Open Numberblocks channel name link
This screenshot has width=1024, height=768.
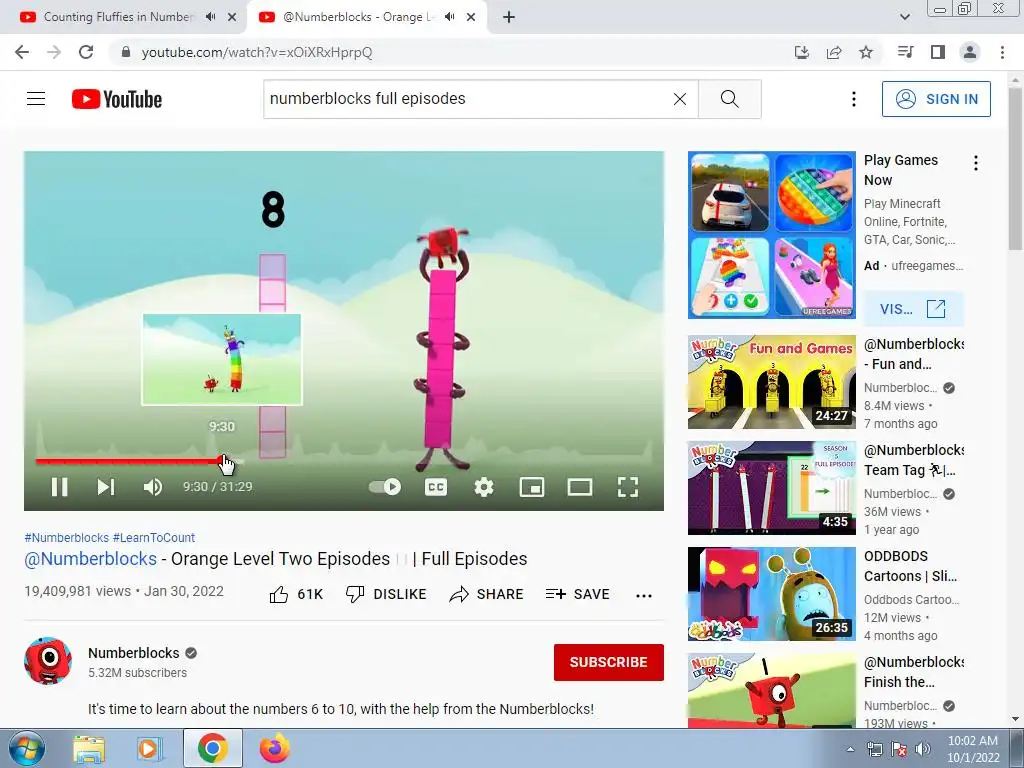click(134, 653)
